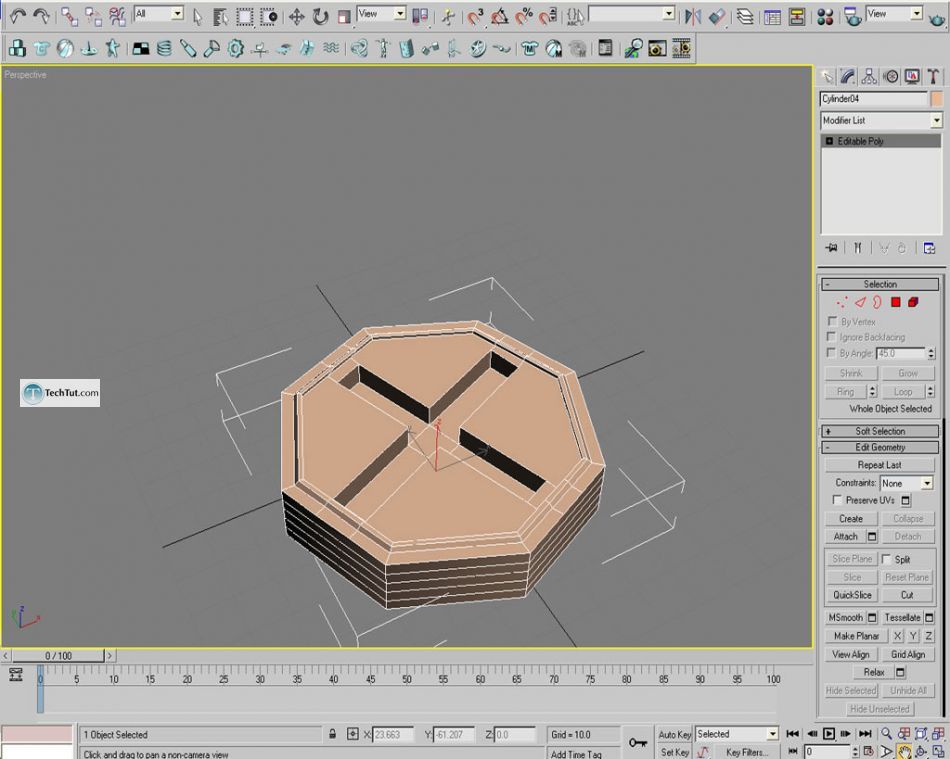Switch to the Utilities panel tab
The width and height of the screenshot is (950, 759).
point(933,76)
